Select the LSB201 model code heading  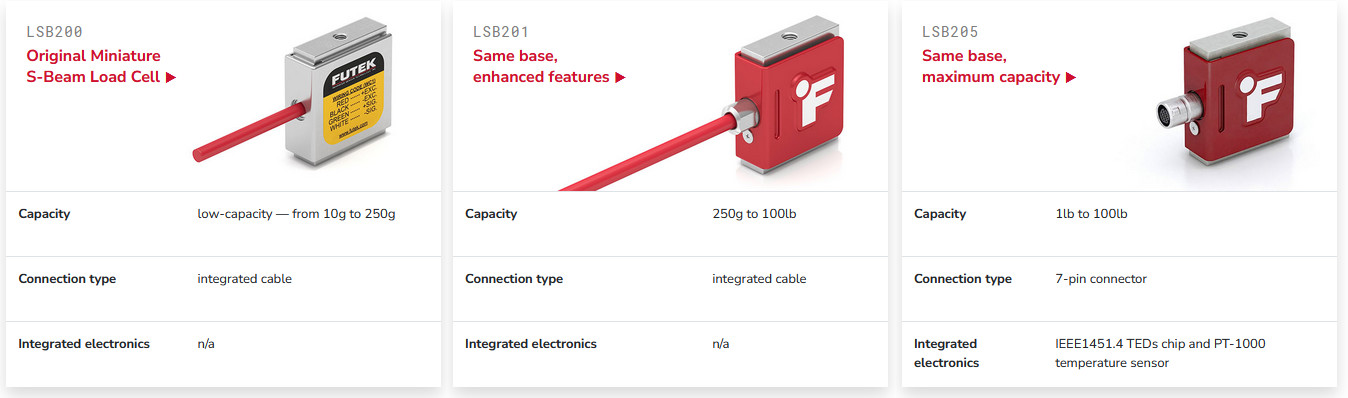coord(501,32)
